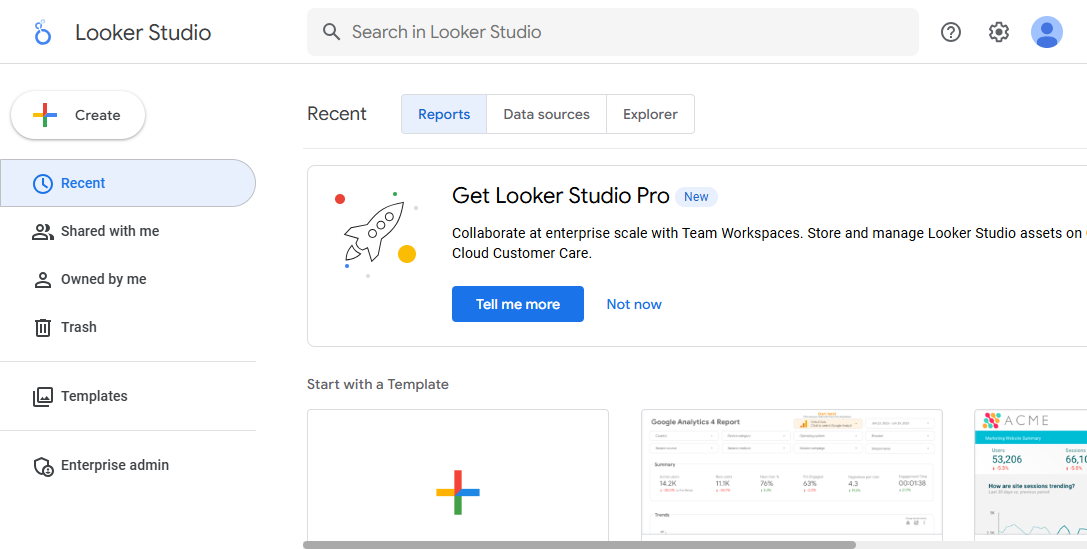1087x549 pixels.
Task: Click the horizontal scrollbar at the bottom
Action: (x=579, y=545)
